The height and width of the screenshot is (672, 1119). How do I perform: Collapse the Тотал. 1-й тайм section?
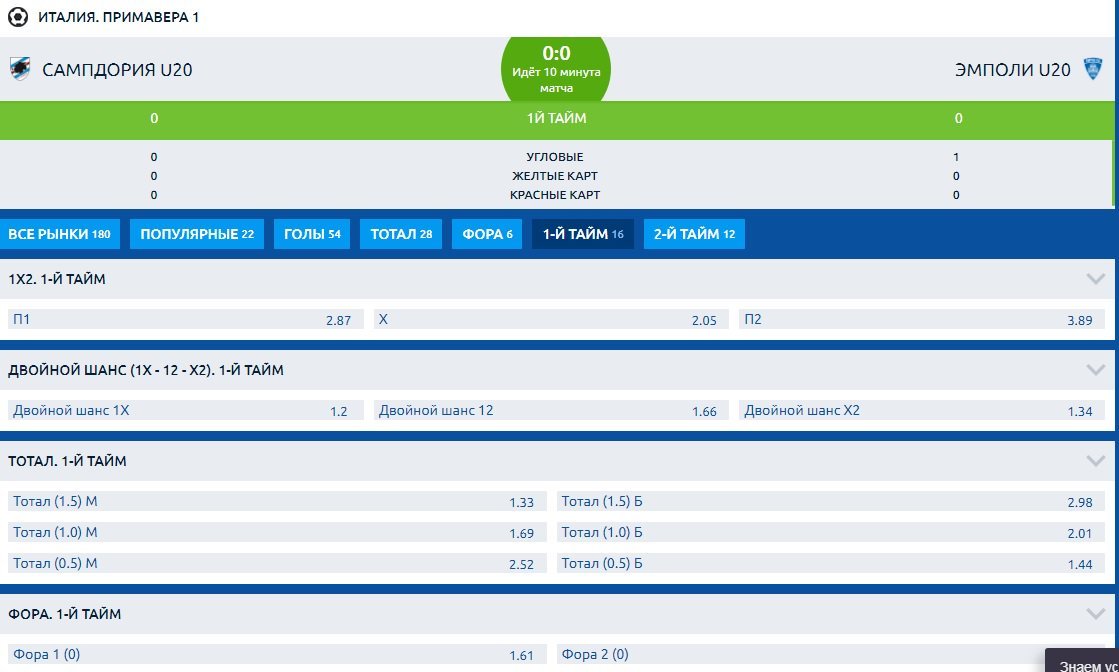click(1095, 461)
